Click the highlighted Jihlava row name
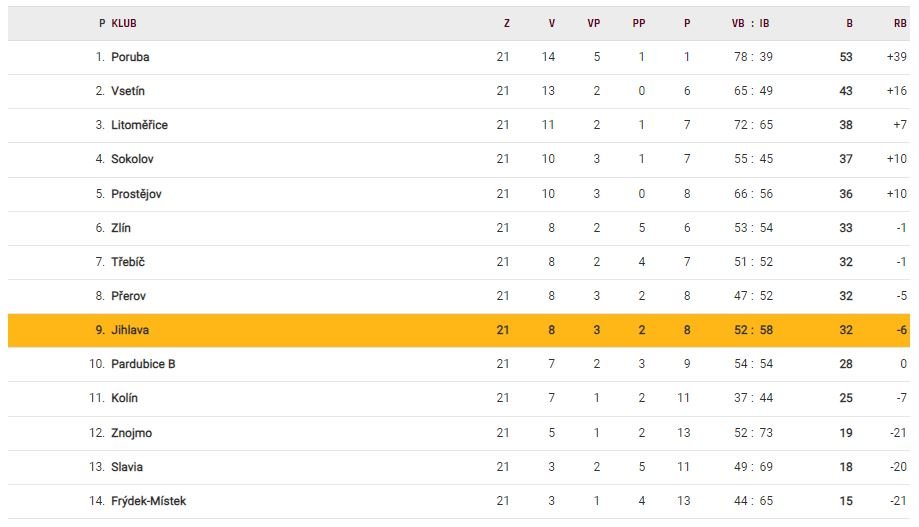Screen dimensions: 919x527 tap(130, 330)
